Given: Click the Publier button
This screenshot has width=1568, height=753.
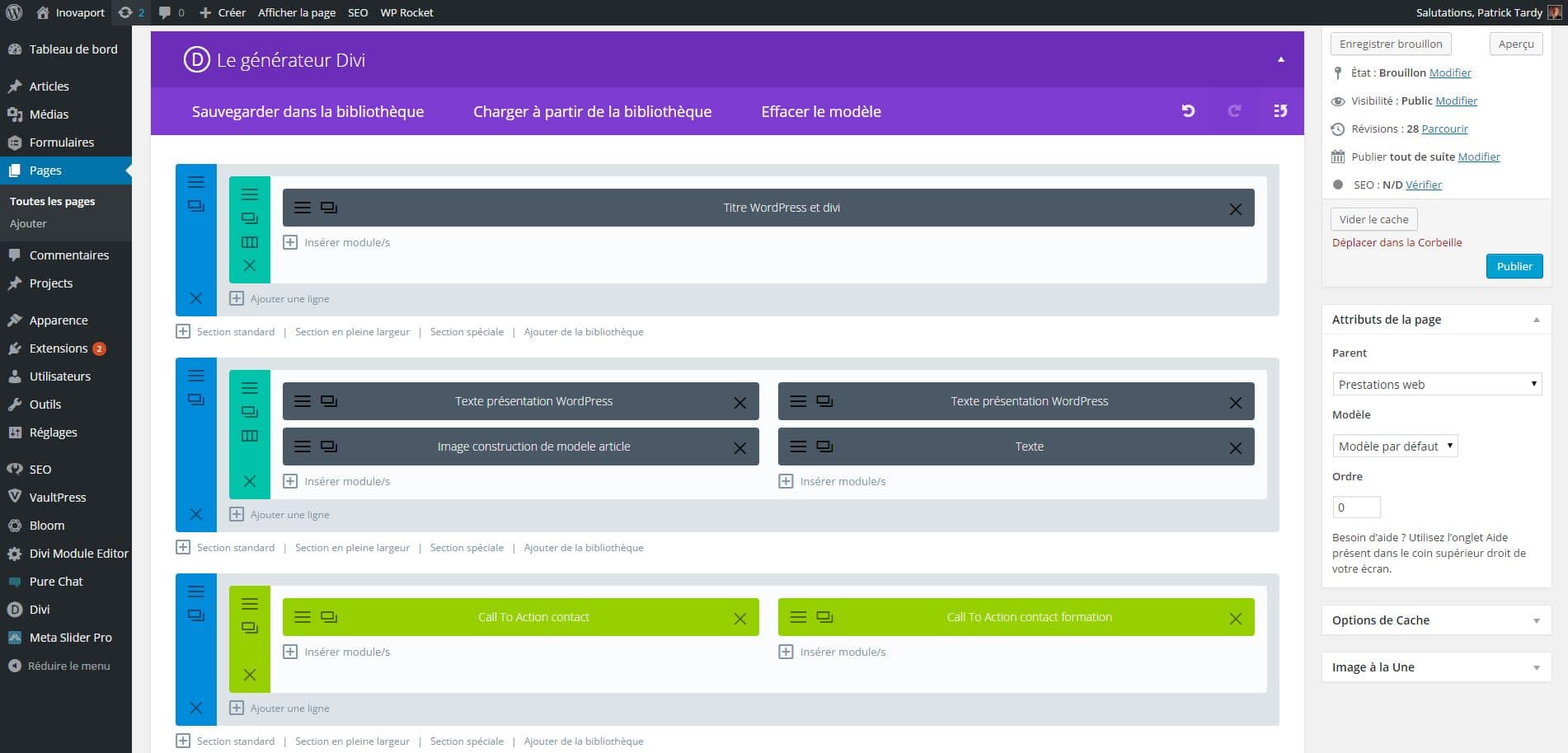Looking at the screenshot, I should [1514, 266].
